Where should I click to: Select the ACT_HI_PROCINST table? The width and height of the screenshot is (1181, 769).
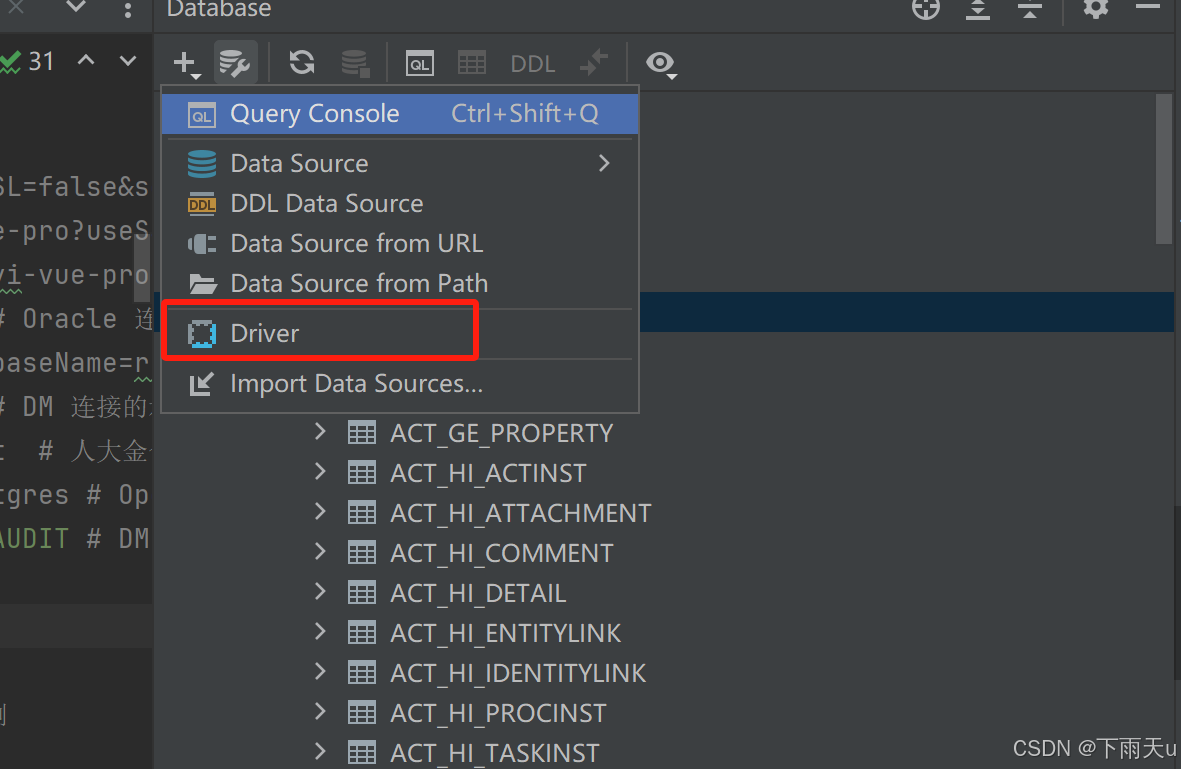point(498,713)
